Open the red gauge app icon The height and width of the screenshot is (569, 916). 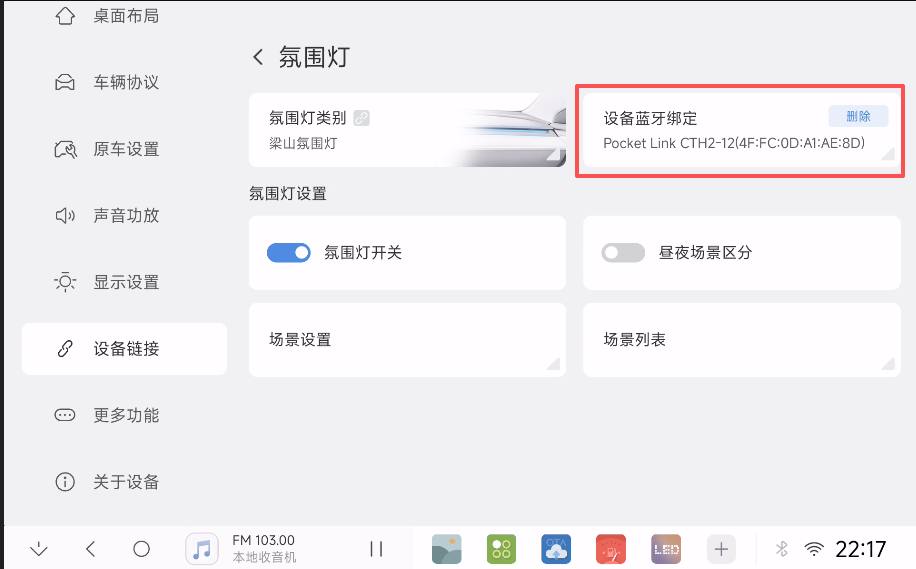(x=611, y=549)
